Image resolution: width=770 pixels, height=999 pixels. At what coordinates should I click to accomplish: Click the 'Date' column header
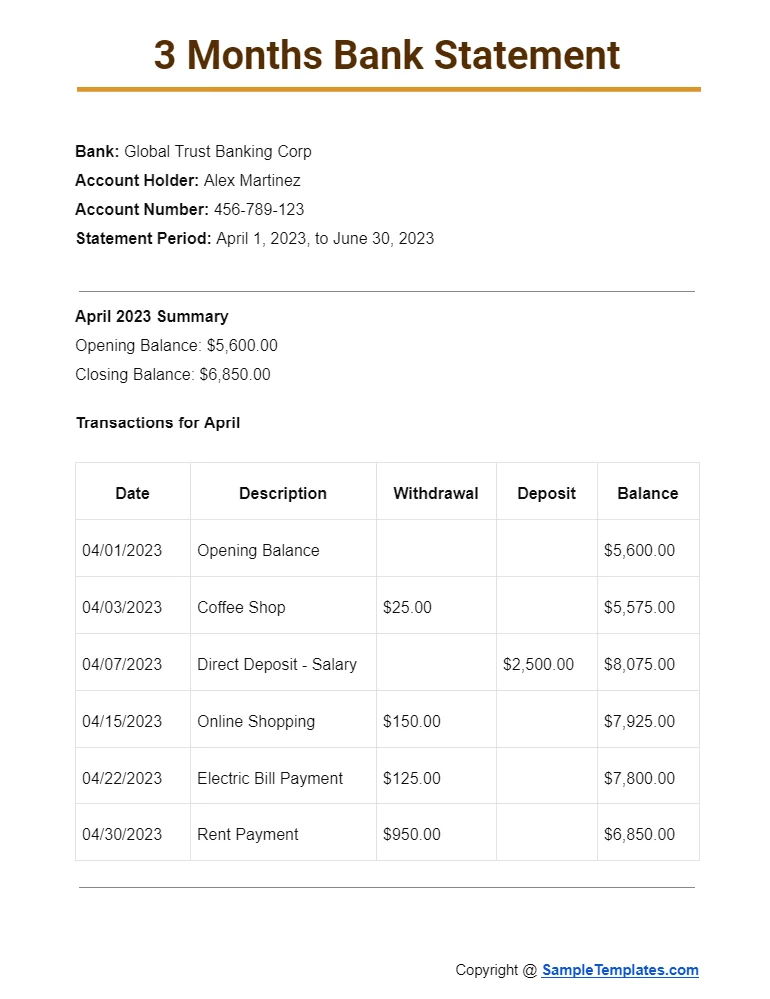tap(132, 493)
